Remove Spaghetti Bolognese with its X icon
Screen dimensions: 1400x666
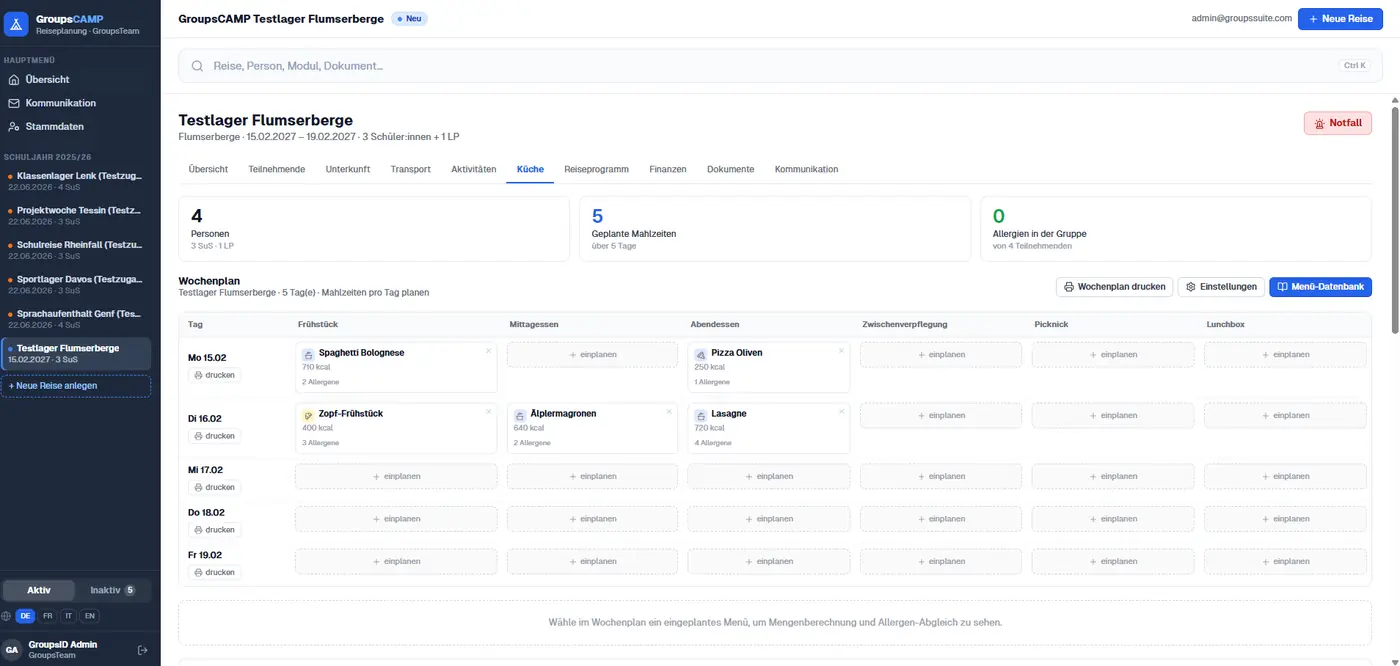[488, 351]
